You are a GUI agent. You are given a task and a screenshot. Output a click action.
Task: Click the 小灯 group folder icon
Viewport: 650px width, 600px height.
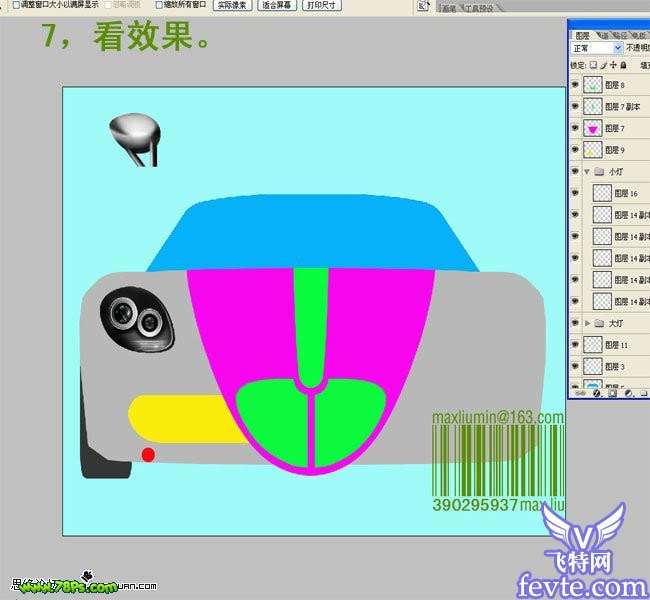click(599, 172)
